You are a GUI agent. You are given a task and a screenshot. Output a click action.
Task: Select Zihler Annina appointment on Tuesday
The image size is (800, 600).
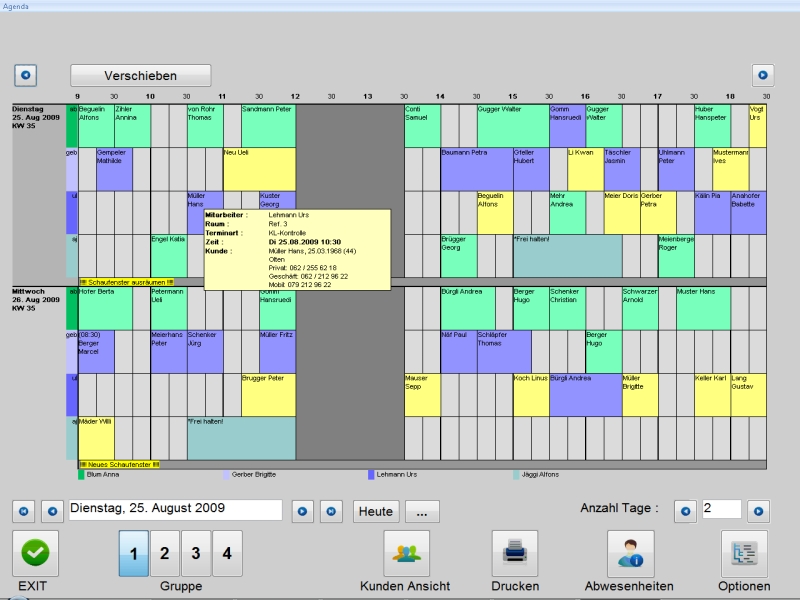click(x=132, y=126)
